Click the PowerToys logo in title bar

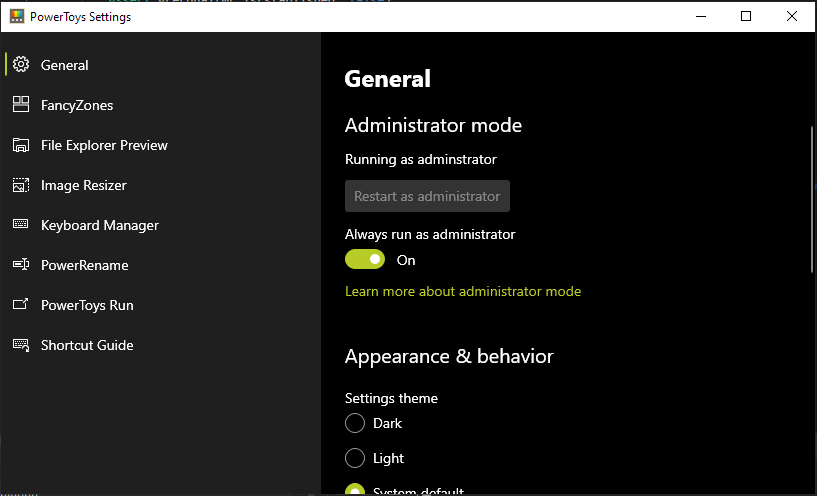tap(17, 16)
